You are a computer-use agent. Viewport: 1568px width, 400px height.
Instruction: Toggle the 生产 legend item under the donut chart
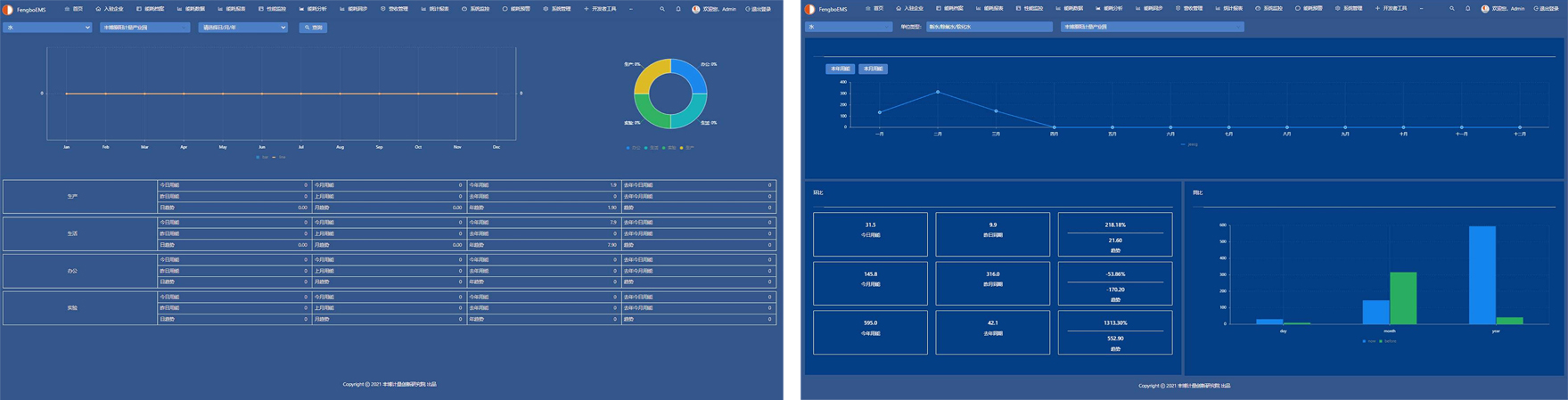coord(686,148)
